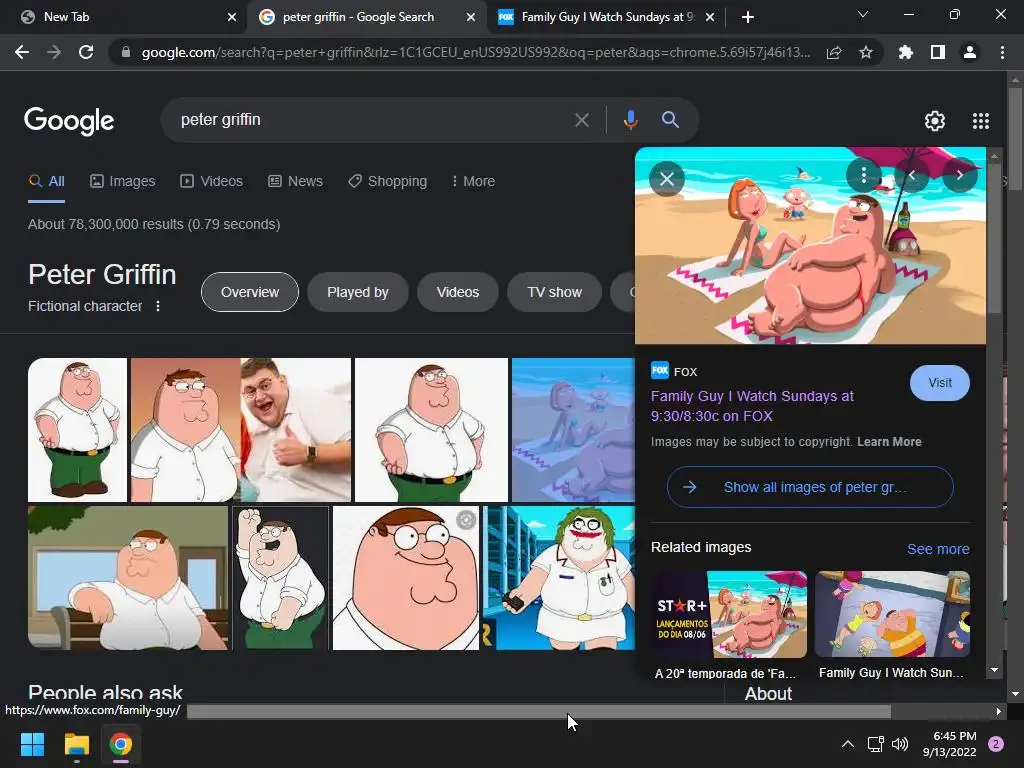Share this page icon in address bar
The image size is (1024, 768).
(x=834, y=52)
